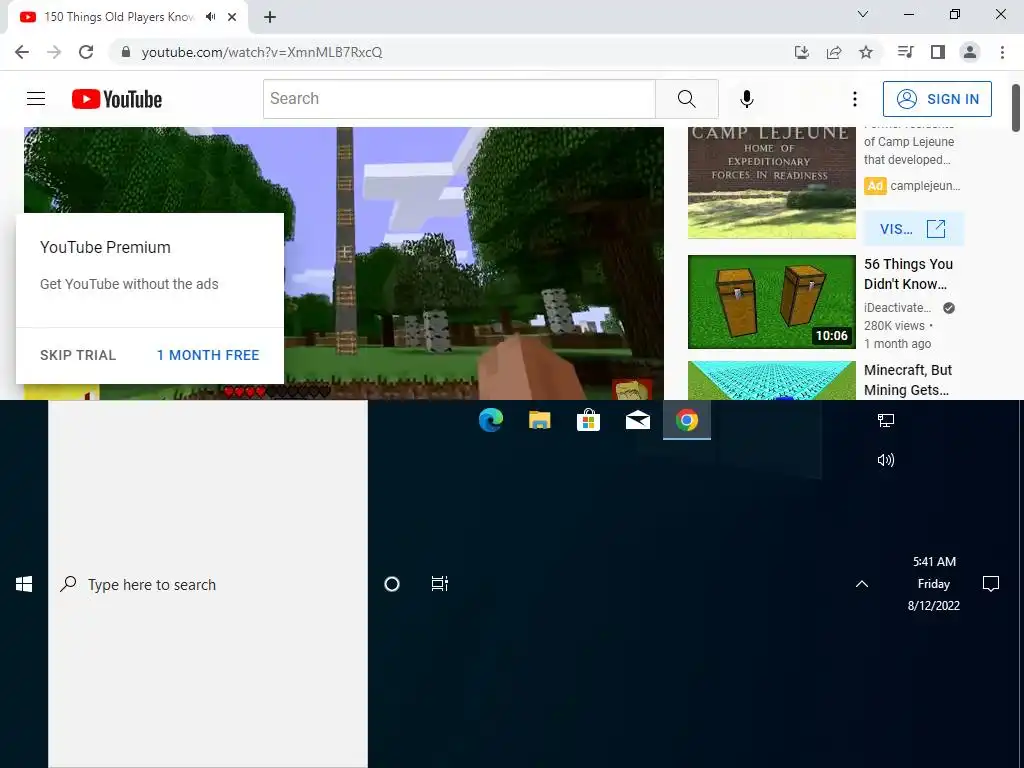Viewport: 1024px width, 768px height.
Task: Install app via address bar download icon
Action: pyautogui.click(x=802, y=52)
